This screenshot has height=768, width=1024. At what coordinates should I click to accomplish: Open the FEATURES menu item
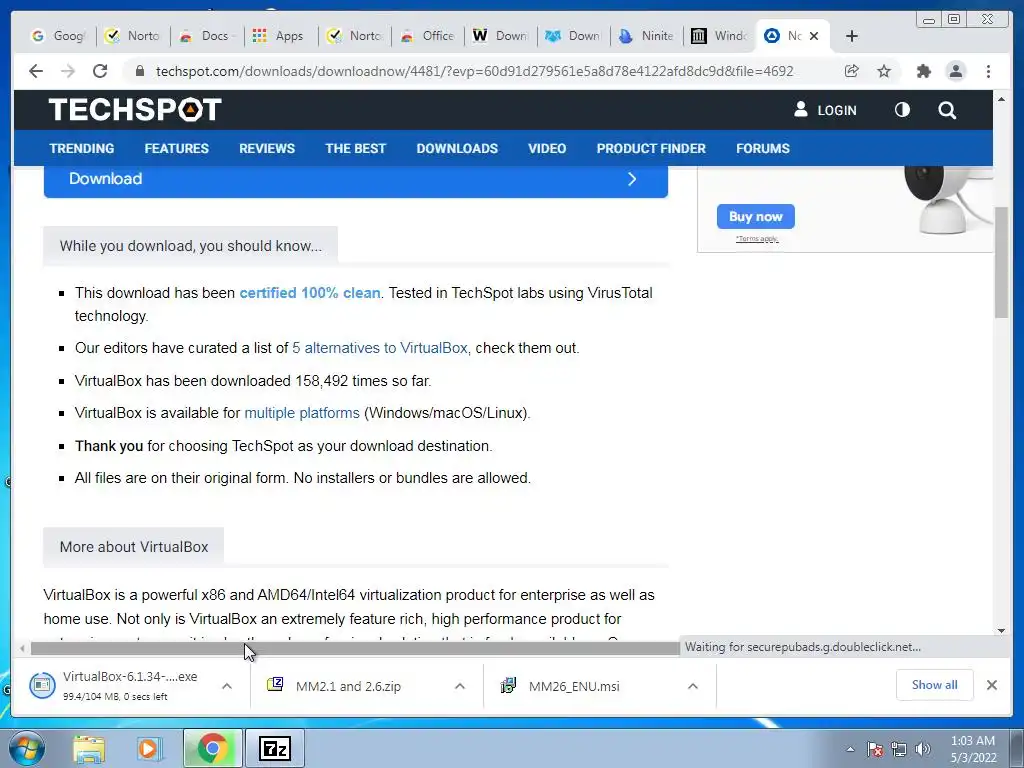(176, 148)
